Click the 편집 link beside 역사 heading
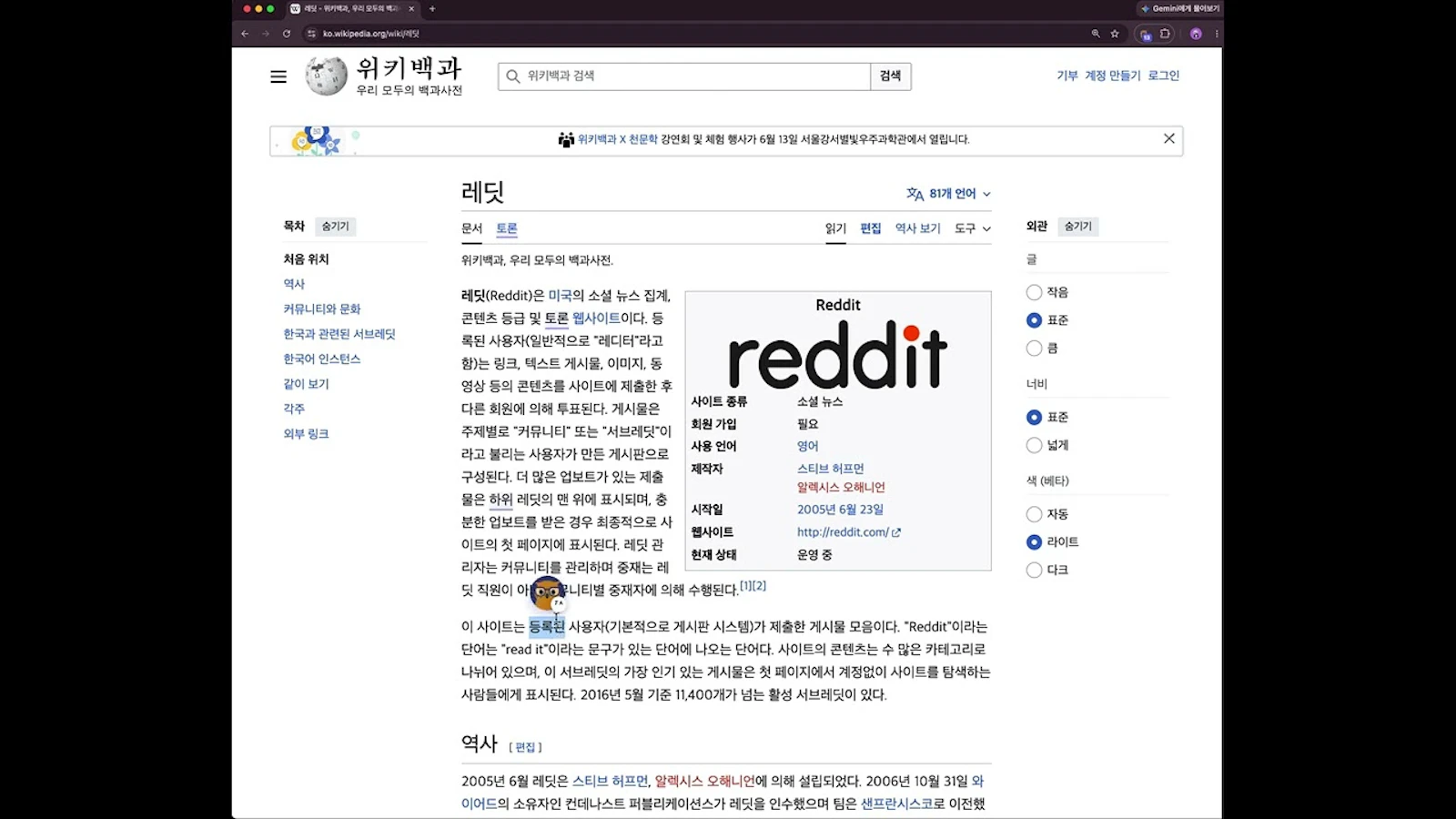 (525, 747)
